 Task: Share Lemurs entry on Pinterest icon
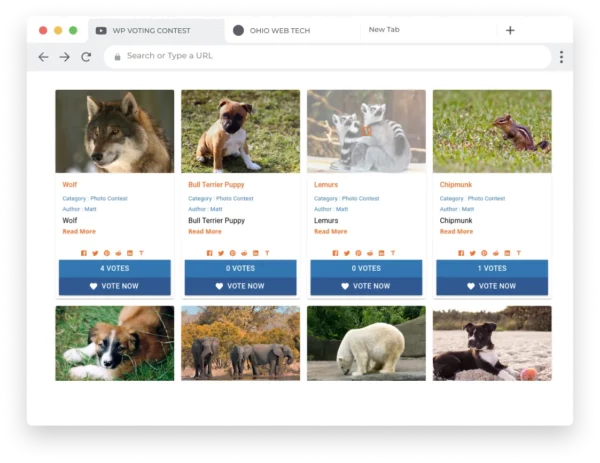(359, 253)
